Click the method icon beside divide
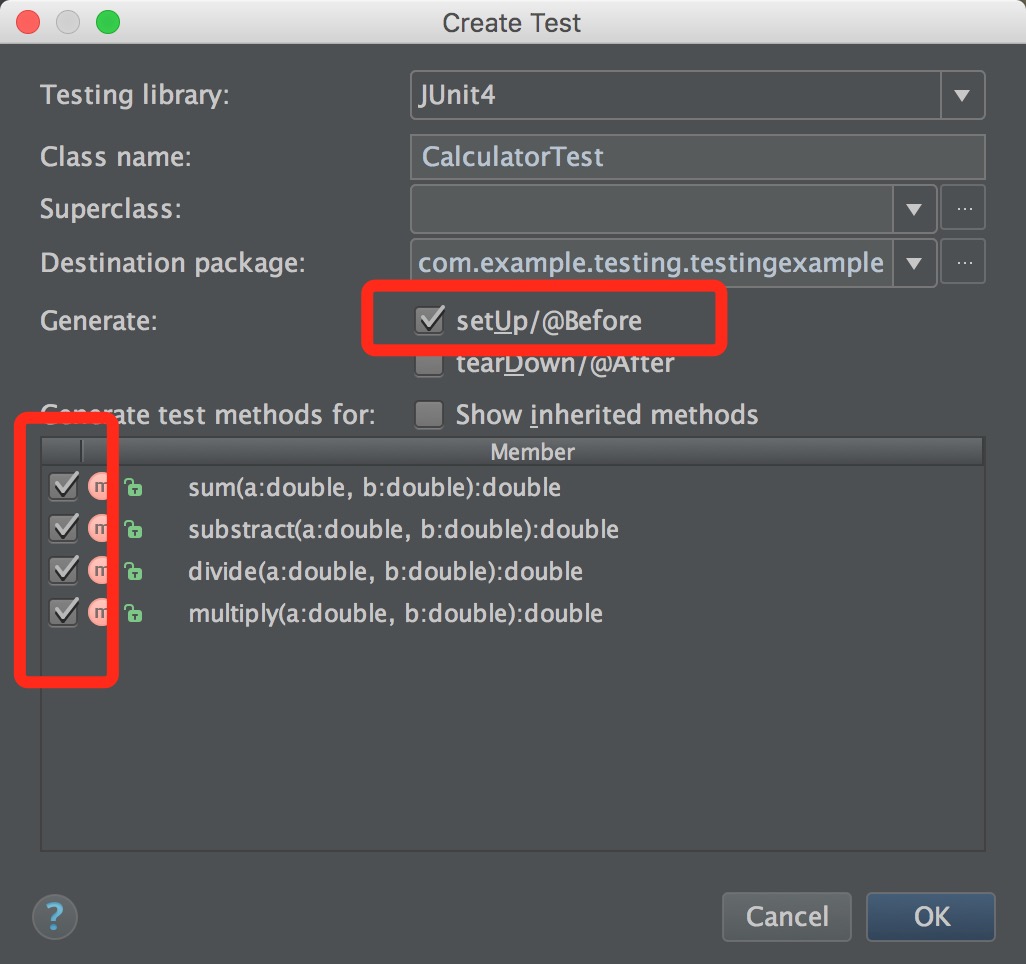The image size is (1026, 964). click(100, 571)
